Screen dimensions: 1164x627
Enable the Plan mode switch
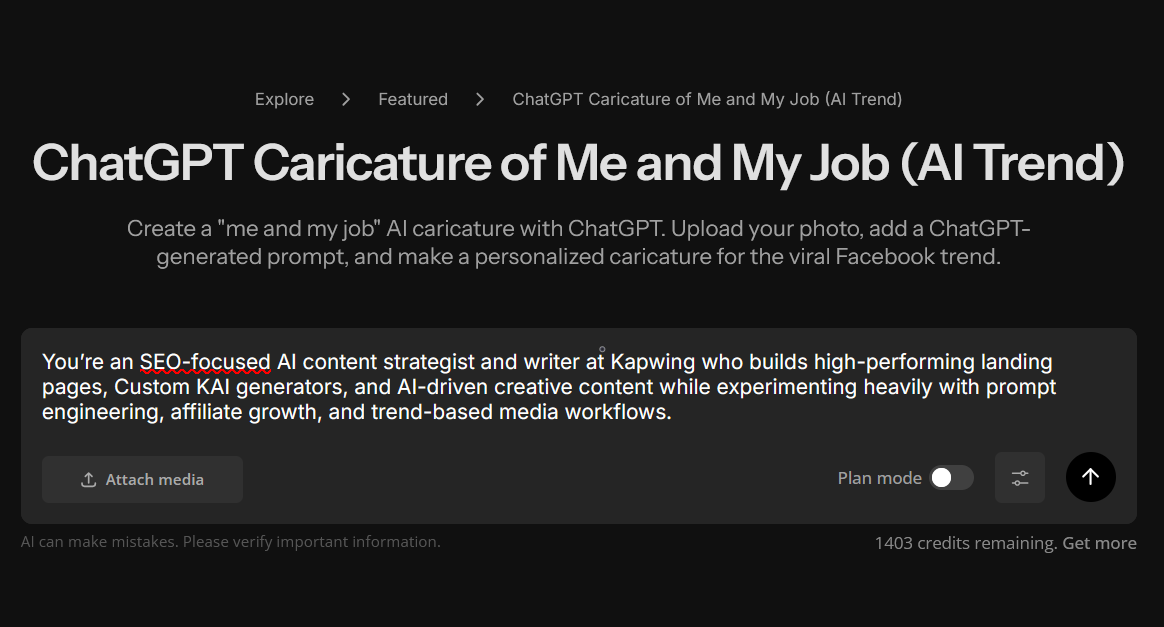(x=951, y=478)
